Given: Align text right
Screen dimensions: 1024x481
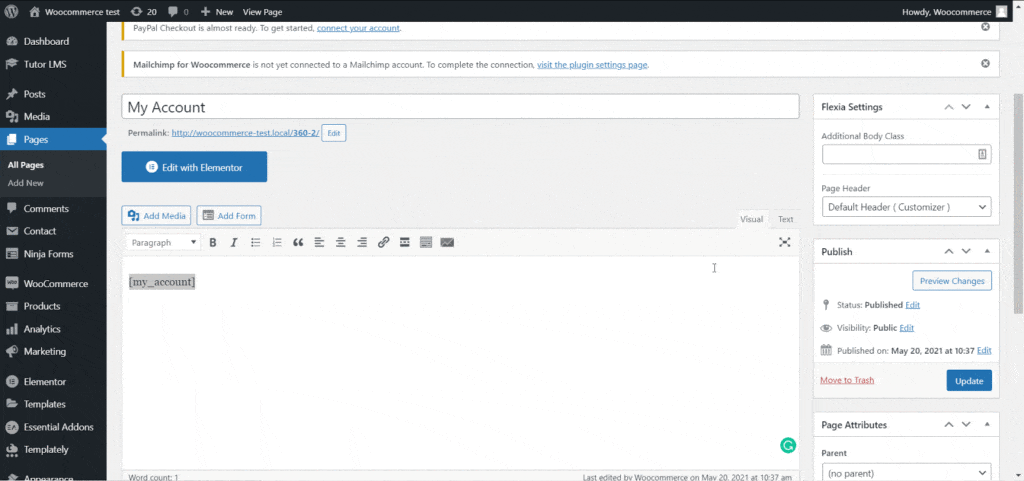Looking at the screenshot, I should click(362, 242).
